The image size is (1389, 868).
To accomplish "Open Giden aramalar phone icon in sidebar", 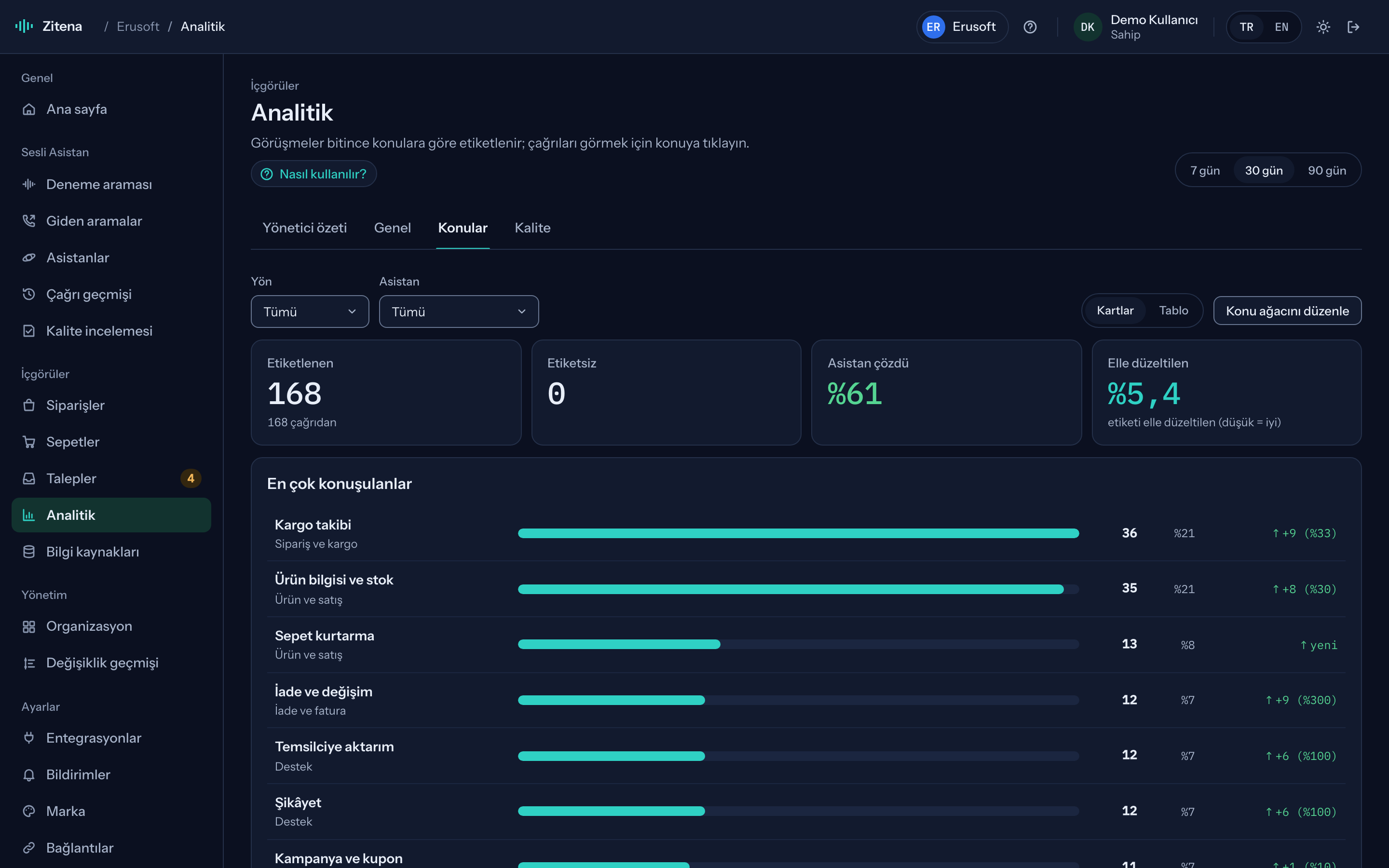I will (x=29, y=221).
